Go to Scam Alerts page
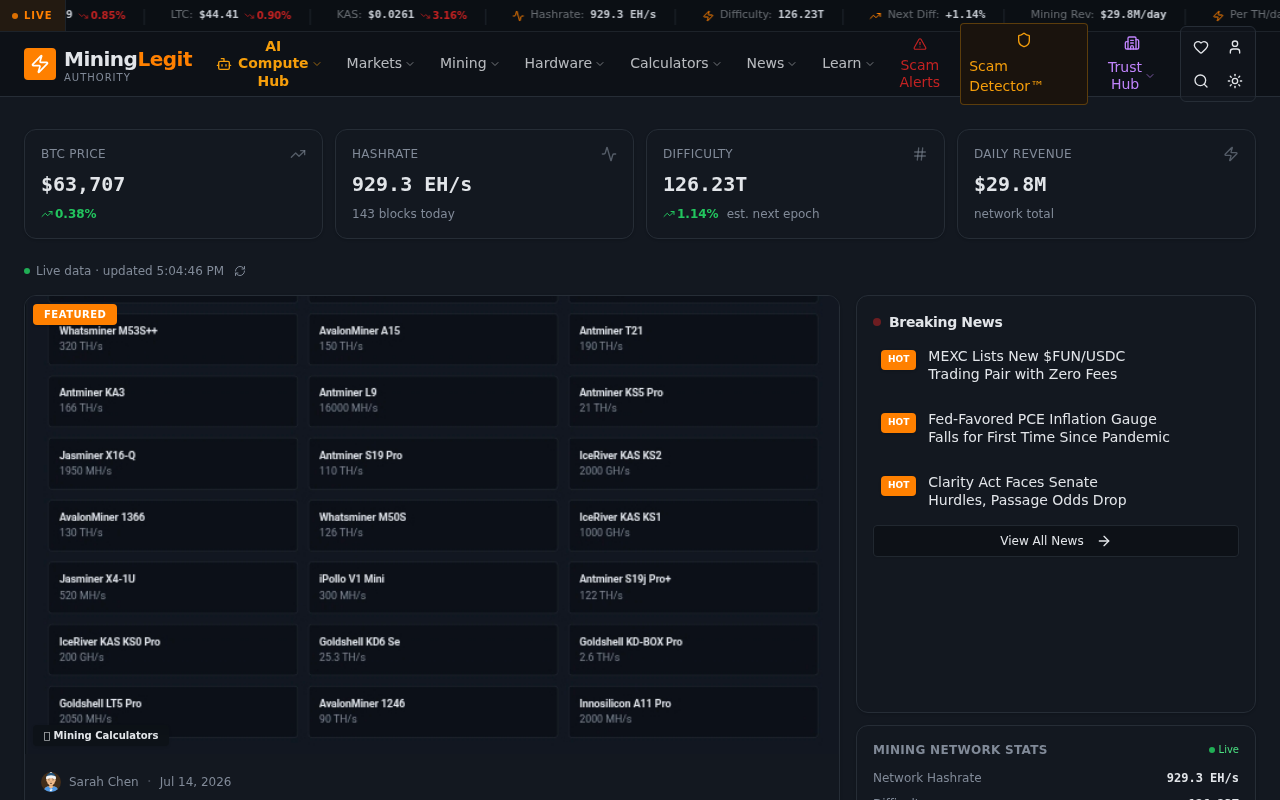Viewport: 1280px width, 800px height. point(920,64)
